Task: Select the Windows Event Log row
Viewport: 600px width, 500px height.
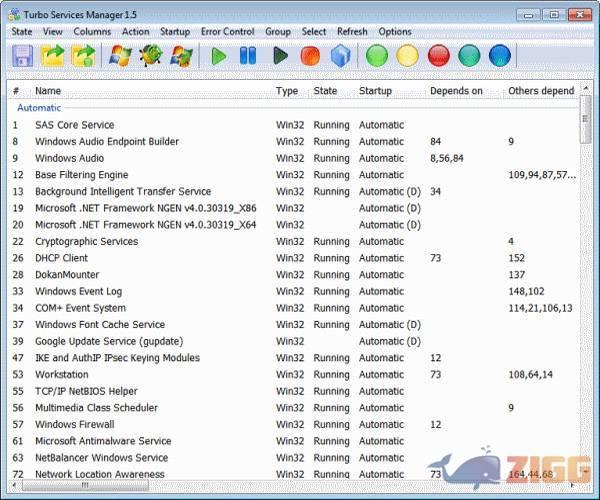Action: pyautogui.click(x=293, y=291)
